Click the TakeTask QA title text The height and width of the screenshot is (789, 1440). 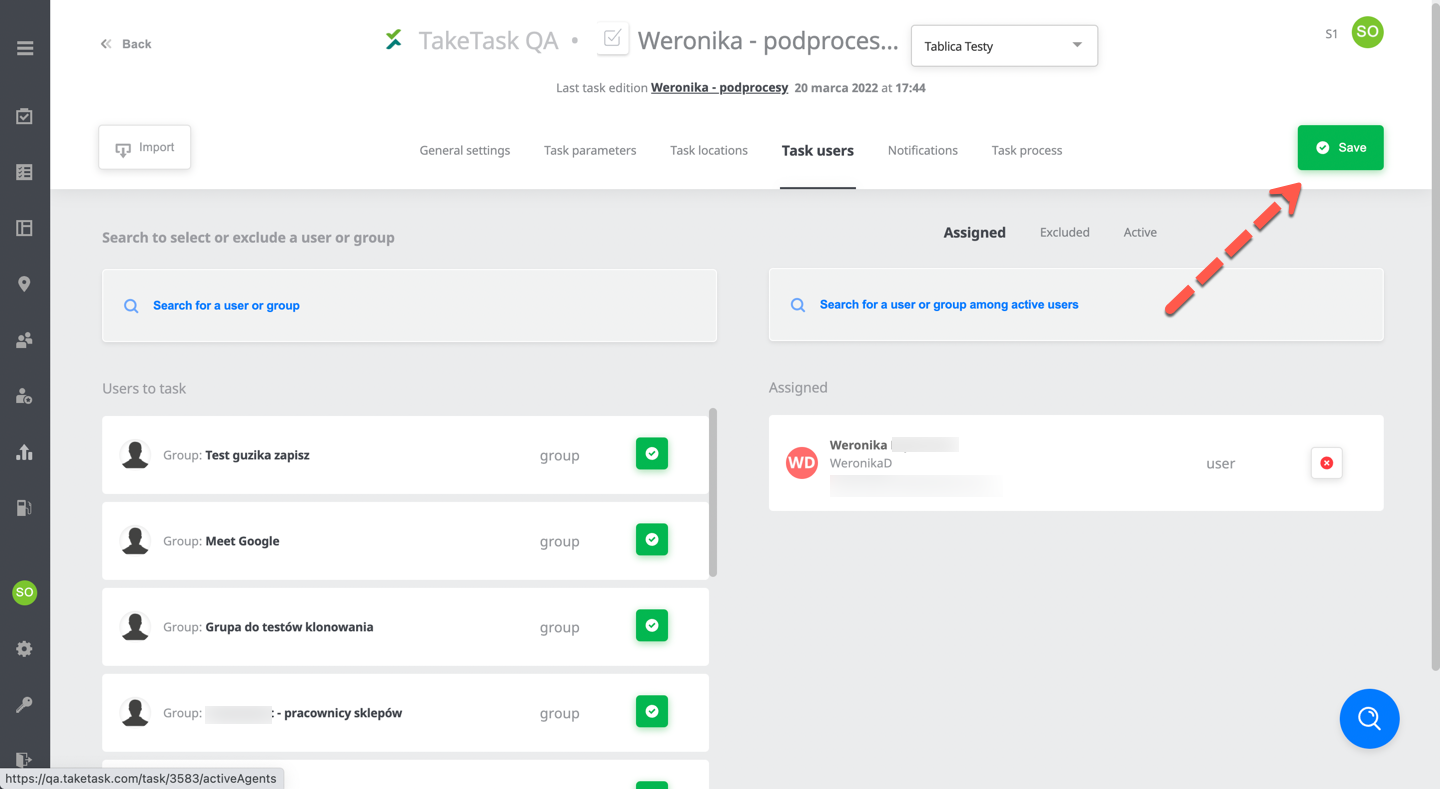pyautogui.click(x=488, y=40)
